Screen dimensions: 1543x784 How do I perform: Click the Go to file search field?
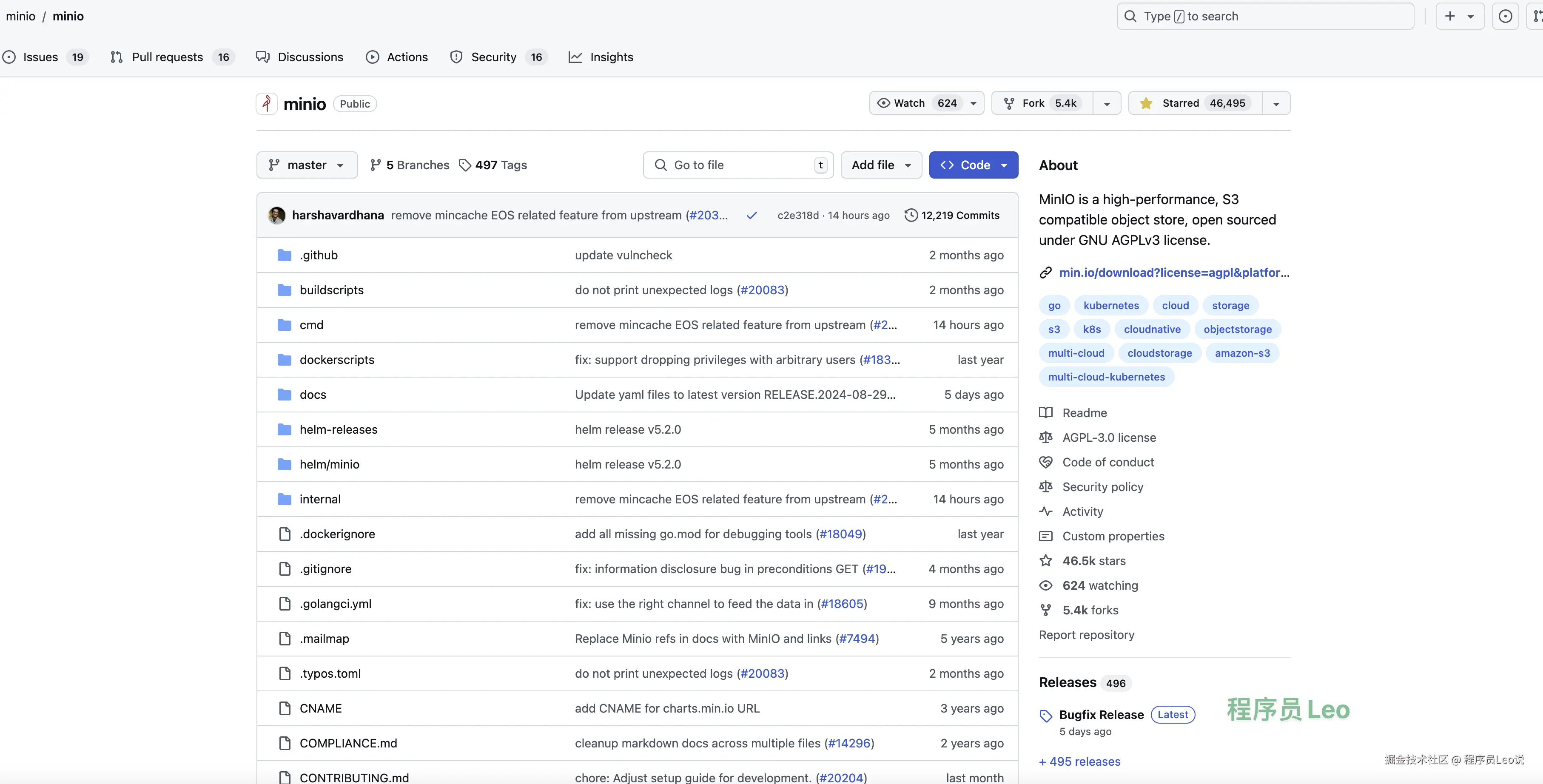[737, 165]
